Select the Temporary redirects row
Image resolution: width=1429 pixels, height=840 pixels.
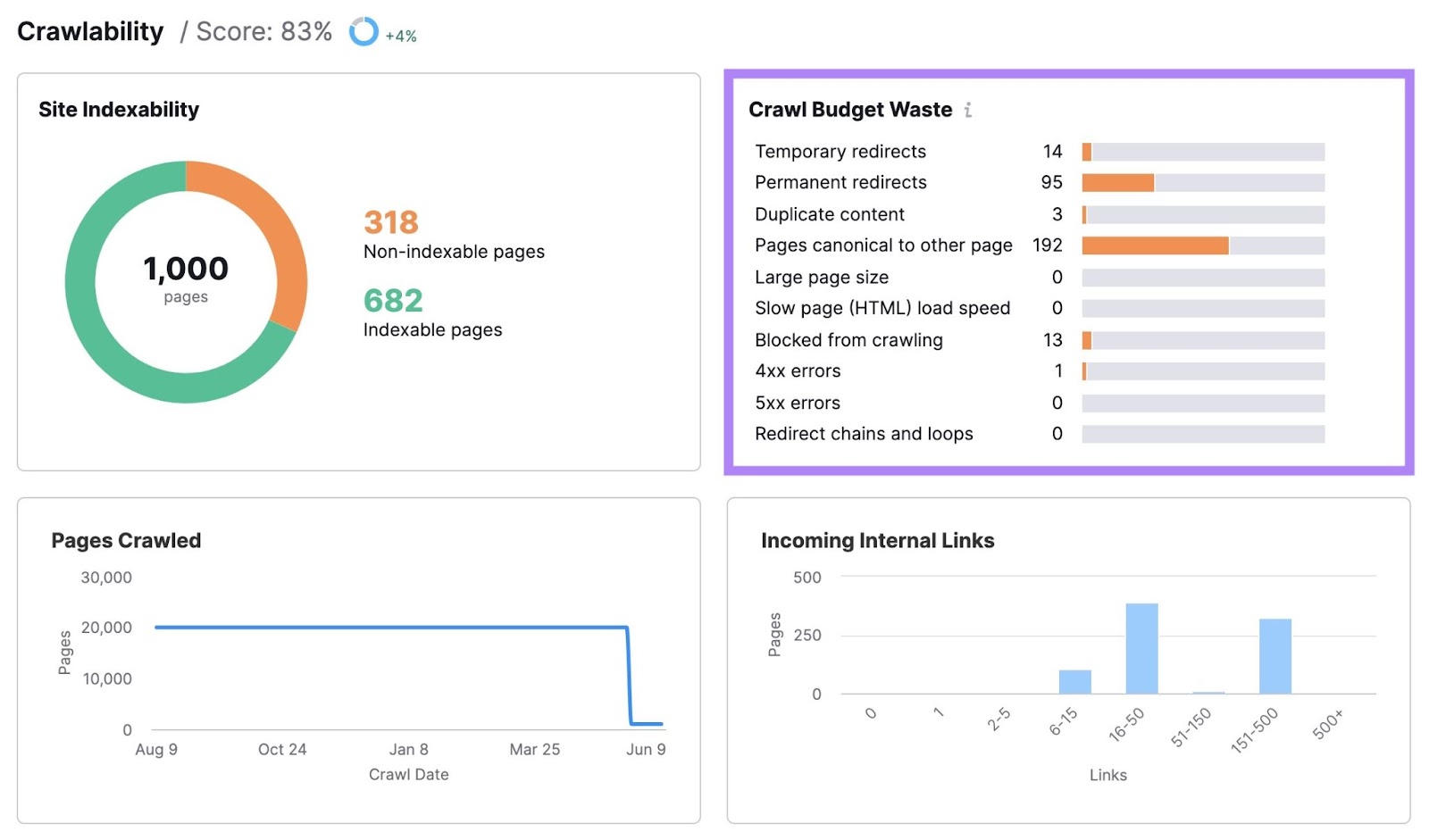click(840, 151)
